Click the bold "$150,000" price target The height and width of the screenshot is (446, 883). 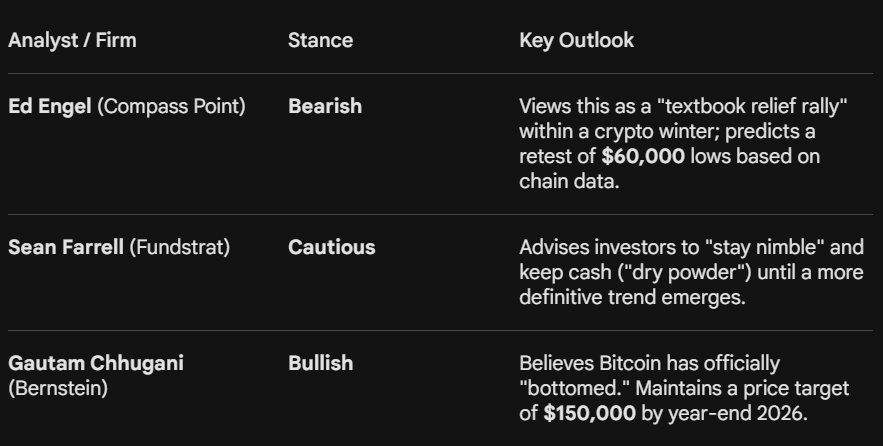[590, 413]
